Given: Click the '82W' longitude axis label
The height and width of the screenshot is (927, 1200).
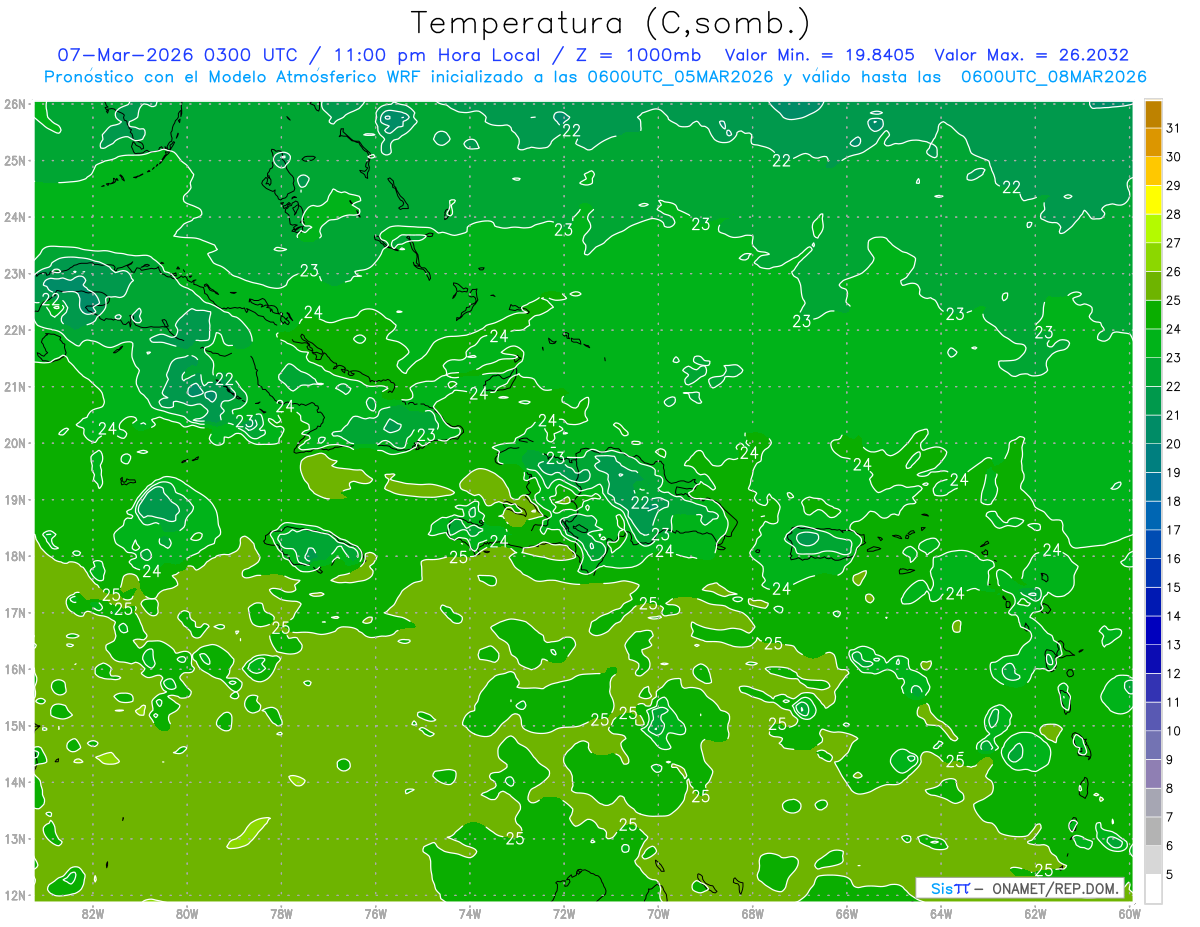Looking at the screenshot, I should point(93,913).
